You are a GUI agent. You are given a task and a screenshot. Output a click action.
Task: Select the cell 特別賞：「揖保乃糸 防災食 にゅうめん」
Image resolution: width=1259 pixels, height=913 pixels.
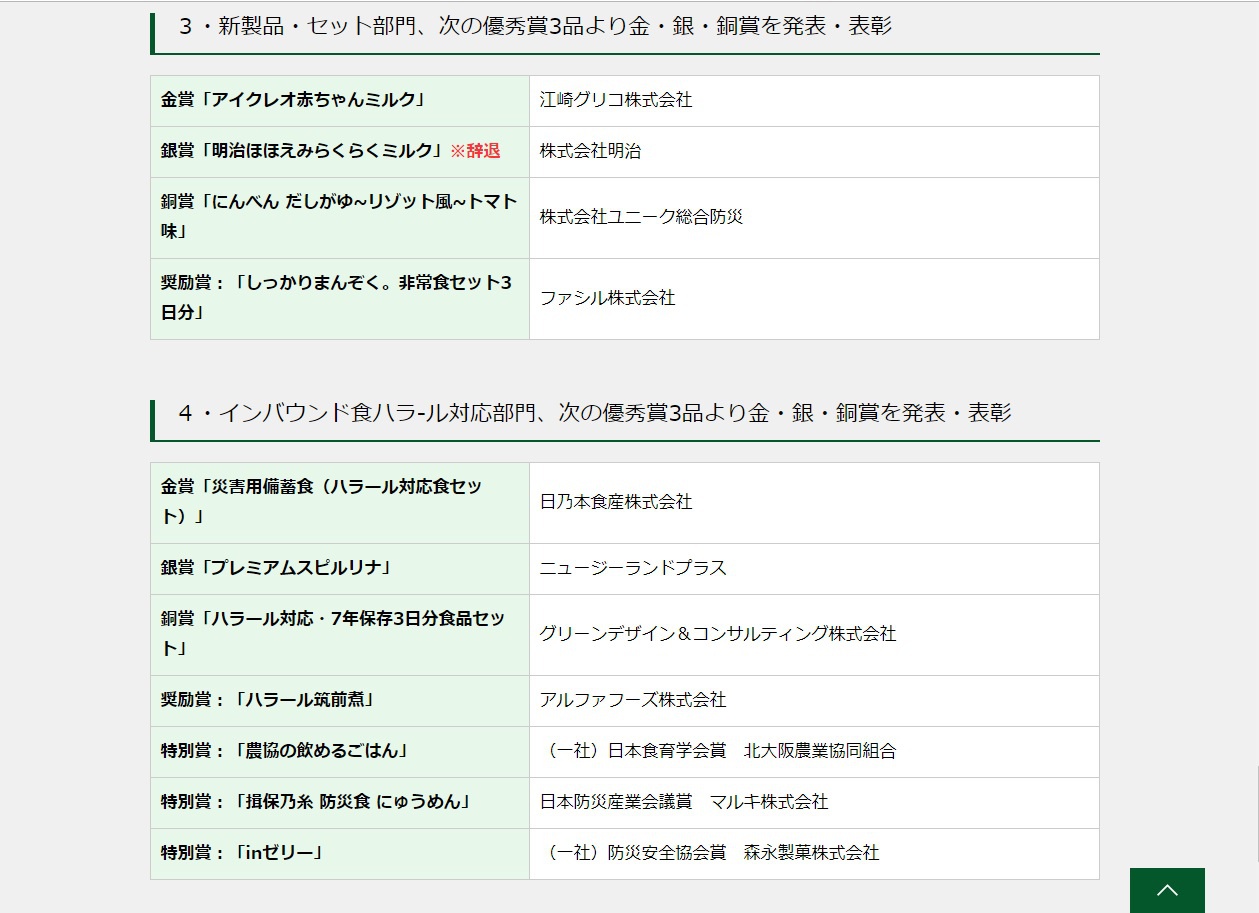point(340,803)
